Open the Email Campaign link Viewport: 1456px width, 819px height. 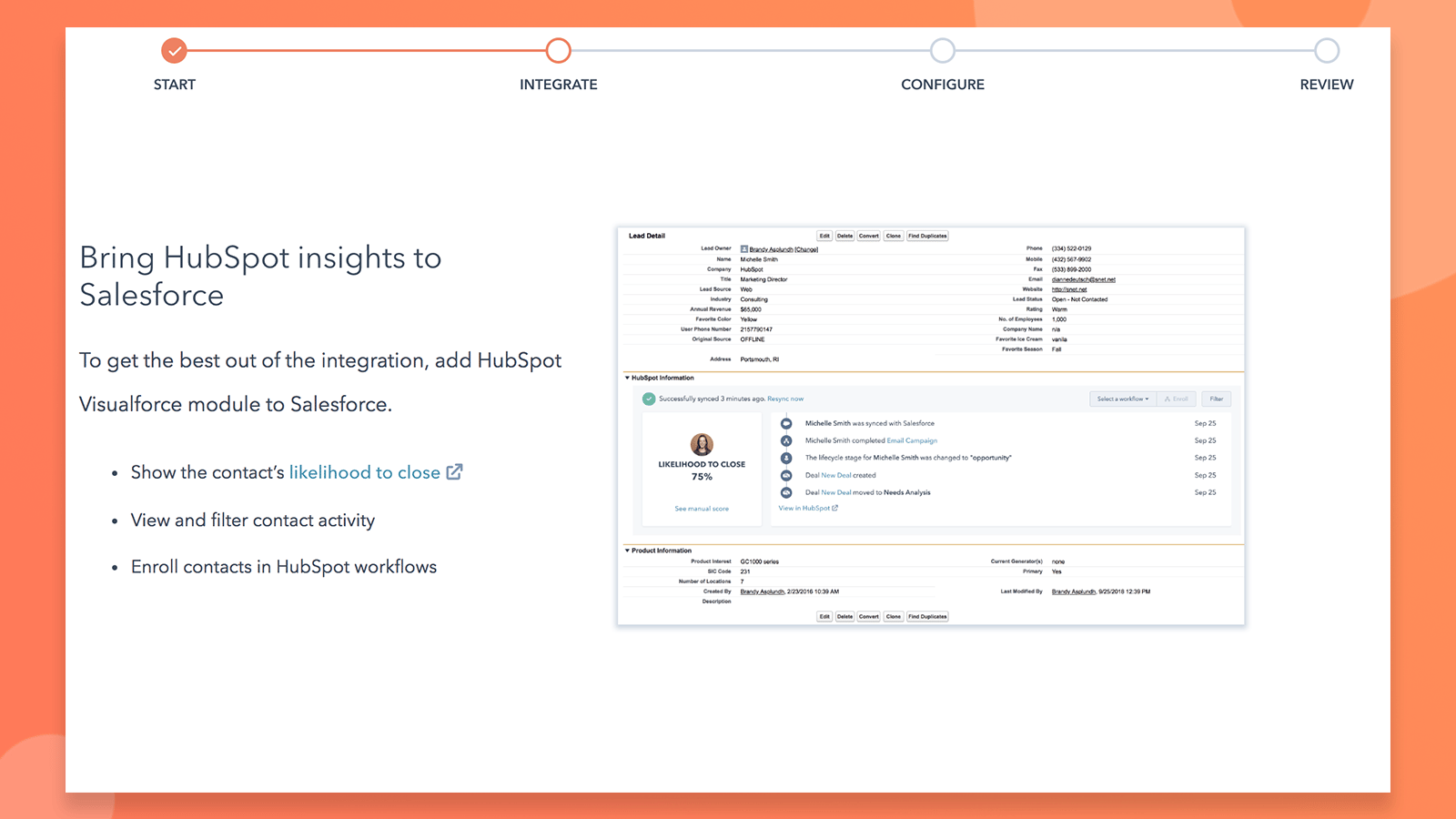pos(912,440)
